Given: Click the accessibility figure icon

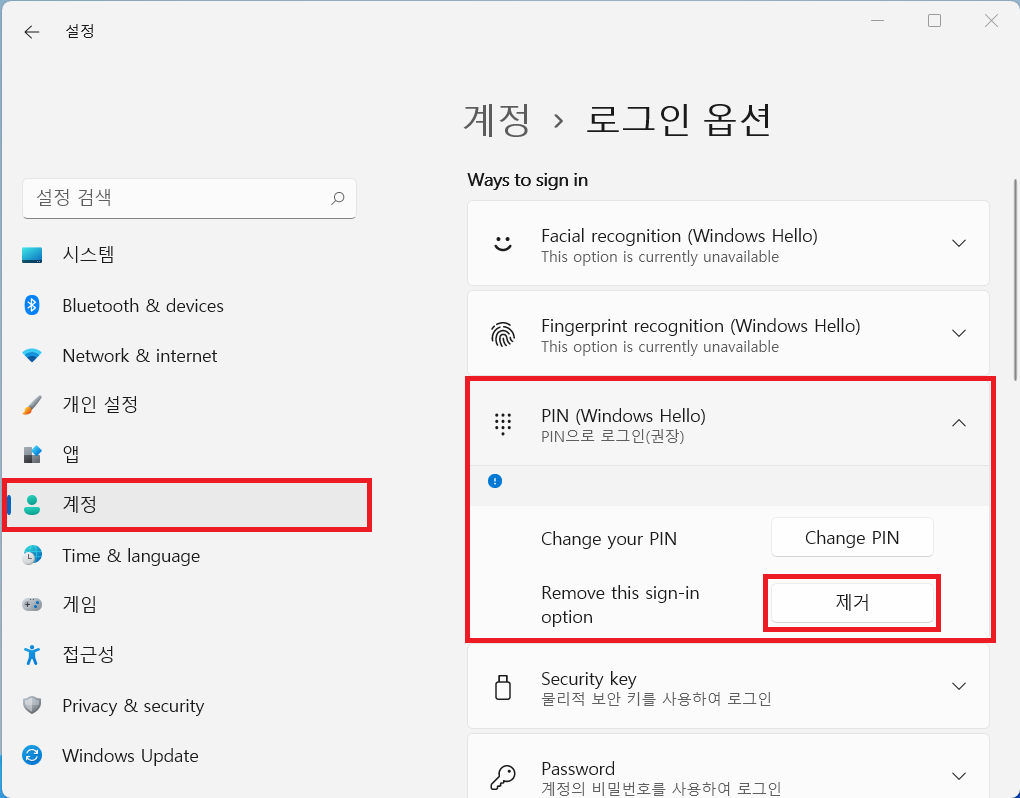Looking at the screenshot, I should pos(32,654).
